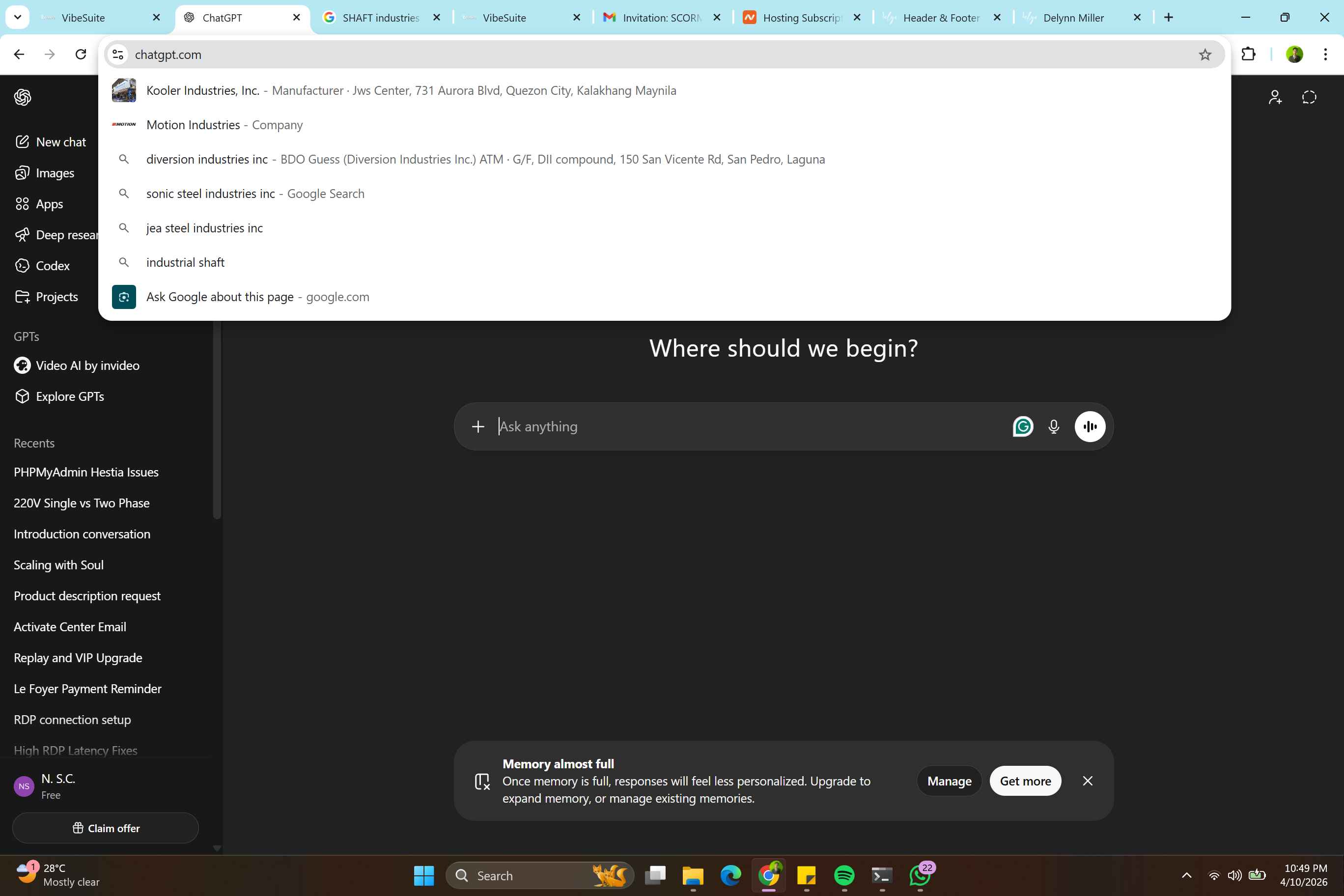Click the sidebar vertical scrollbar
This screenshot has height=896, width=1344.
[x=217, y=420]
